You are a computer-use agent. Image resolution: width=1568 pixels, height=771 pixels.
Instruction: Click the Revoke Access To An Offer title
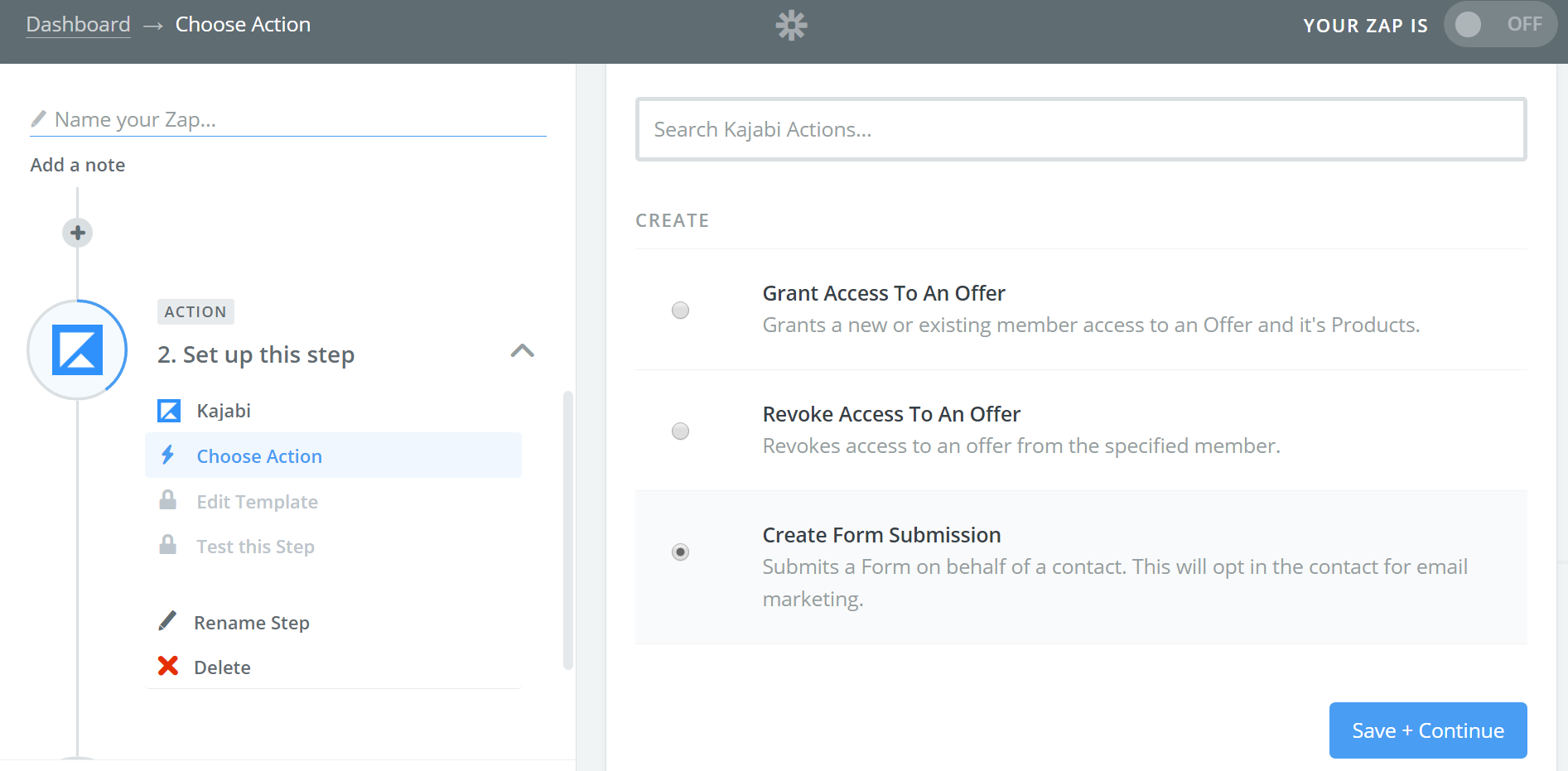tap(891, 414)
